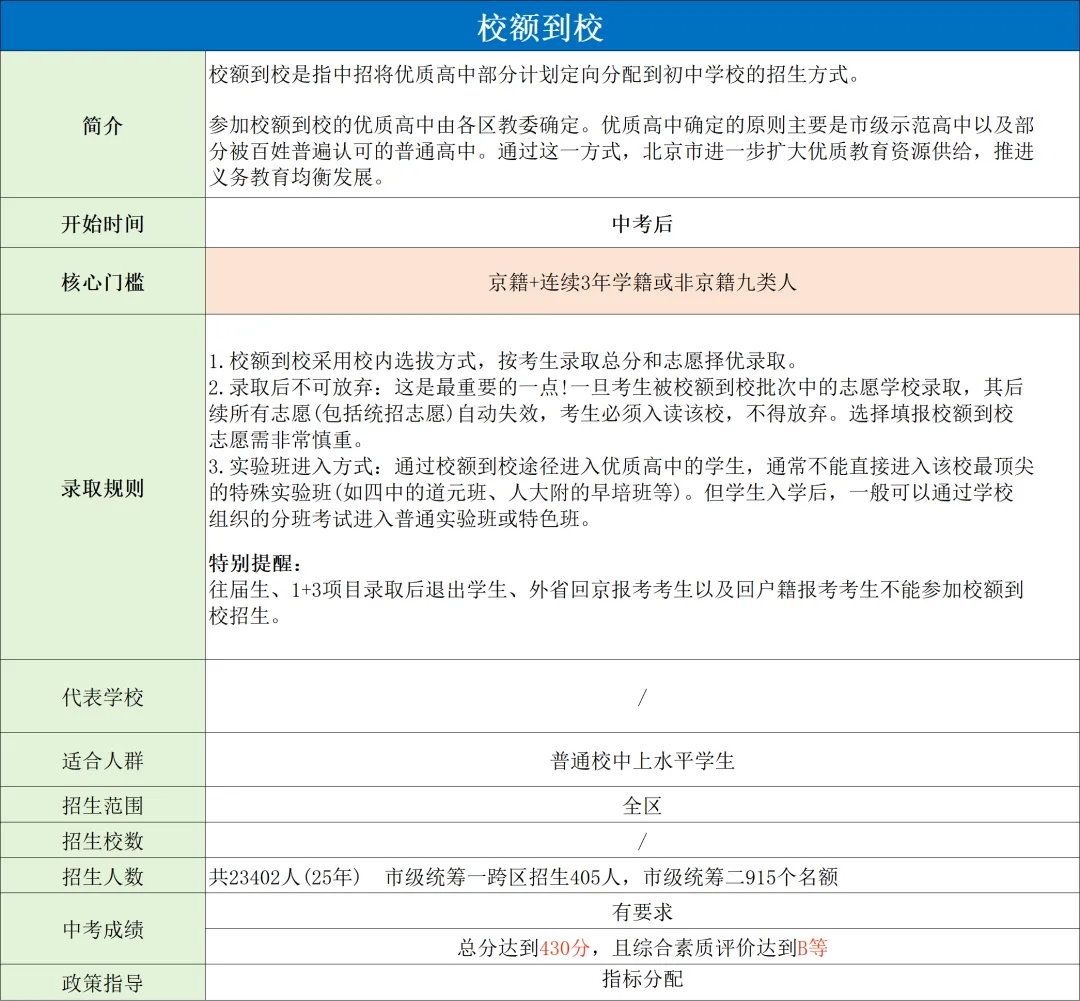The height and width of the screenshot is (1001, 1080).
Task: Select the slash in 代表学校 cell
Action: [x=641, y=698]
